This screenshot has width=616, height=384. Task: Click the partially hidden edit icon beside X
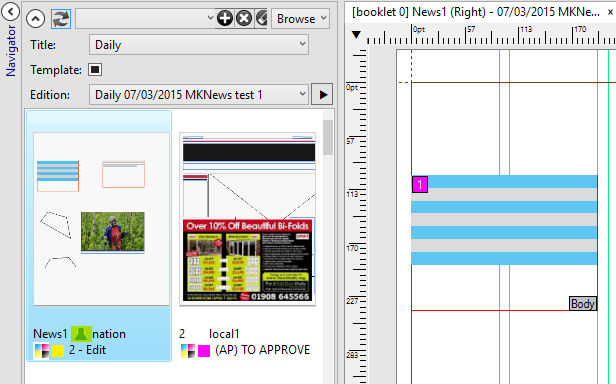(262, 18)
